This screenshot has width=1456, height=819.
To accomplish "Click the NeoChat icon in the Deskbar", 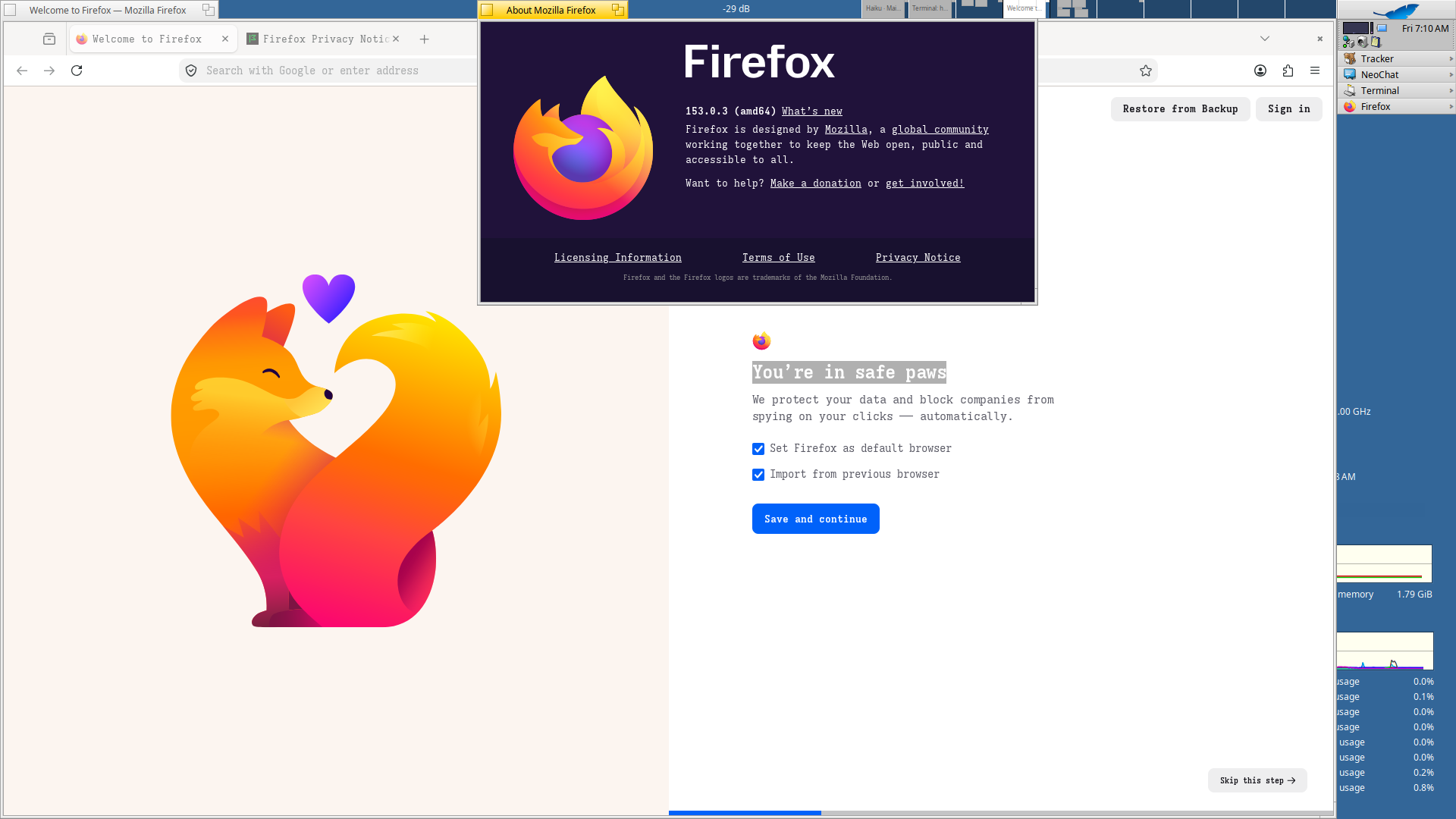I will pos(1350,74).
